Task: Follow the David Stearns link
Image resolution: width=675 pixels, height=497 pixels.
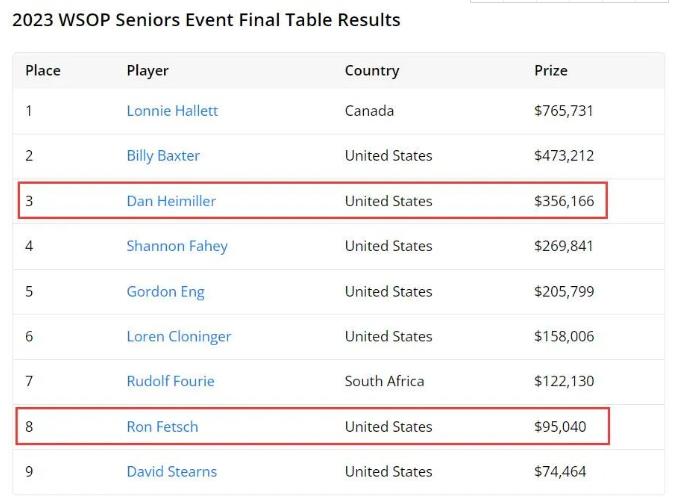Action: 171,472
